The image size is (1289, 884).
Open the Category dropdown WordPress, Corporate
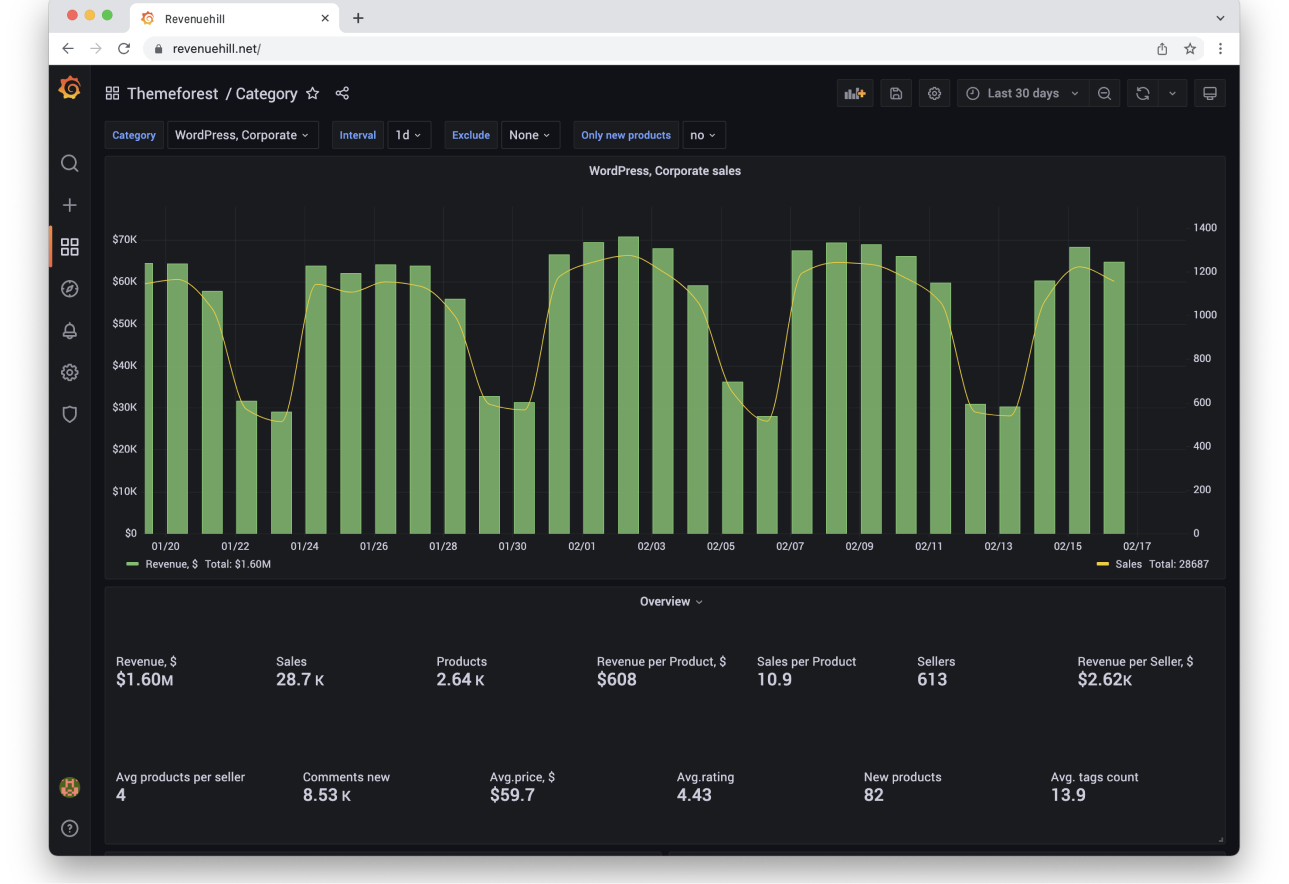tap(242, 135)
